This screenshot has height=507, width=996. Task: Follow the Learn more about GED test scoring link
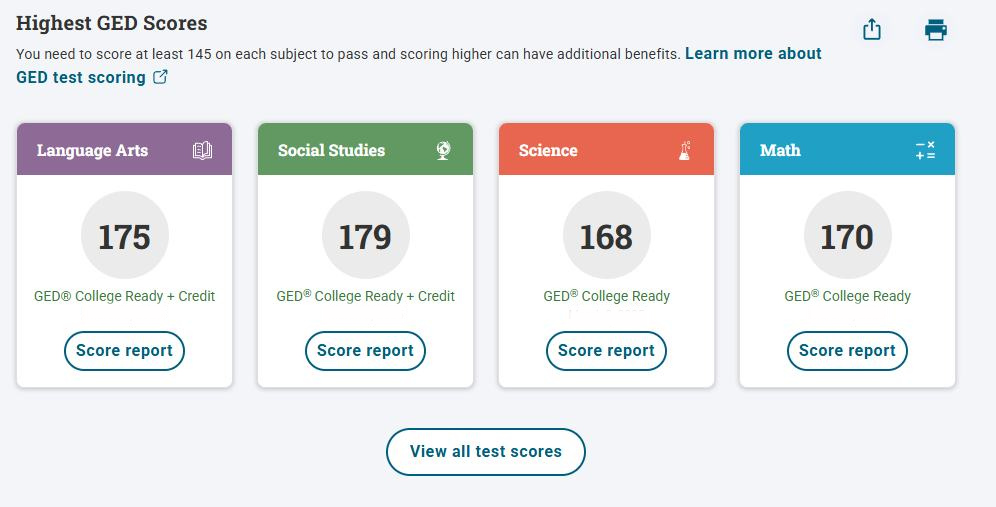point(752,54)
